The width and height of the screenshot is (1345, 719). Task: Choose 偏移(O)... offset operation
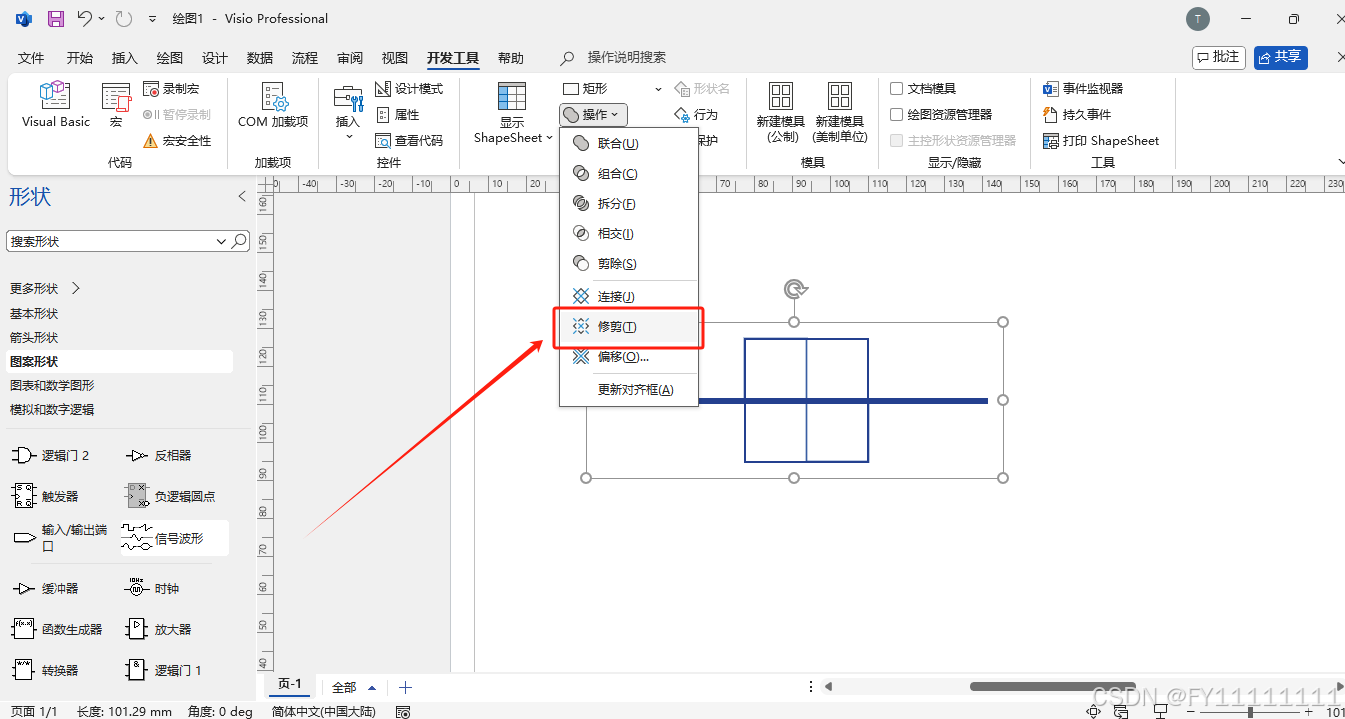pyautogui.click(x=628, y=357)
